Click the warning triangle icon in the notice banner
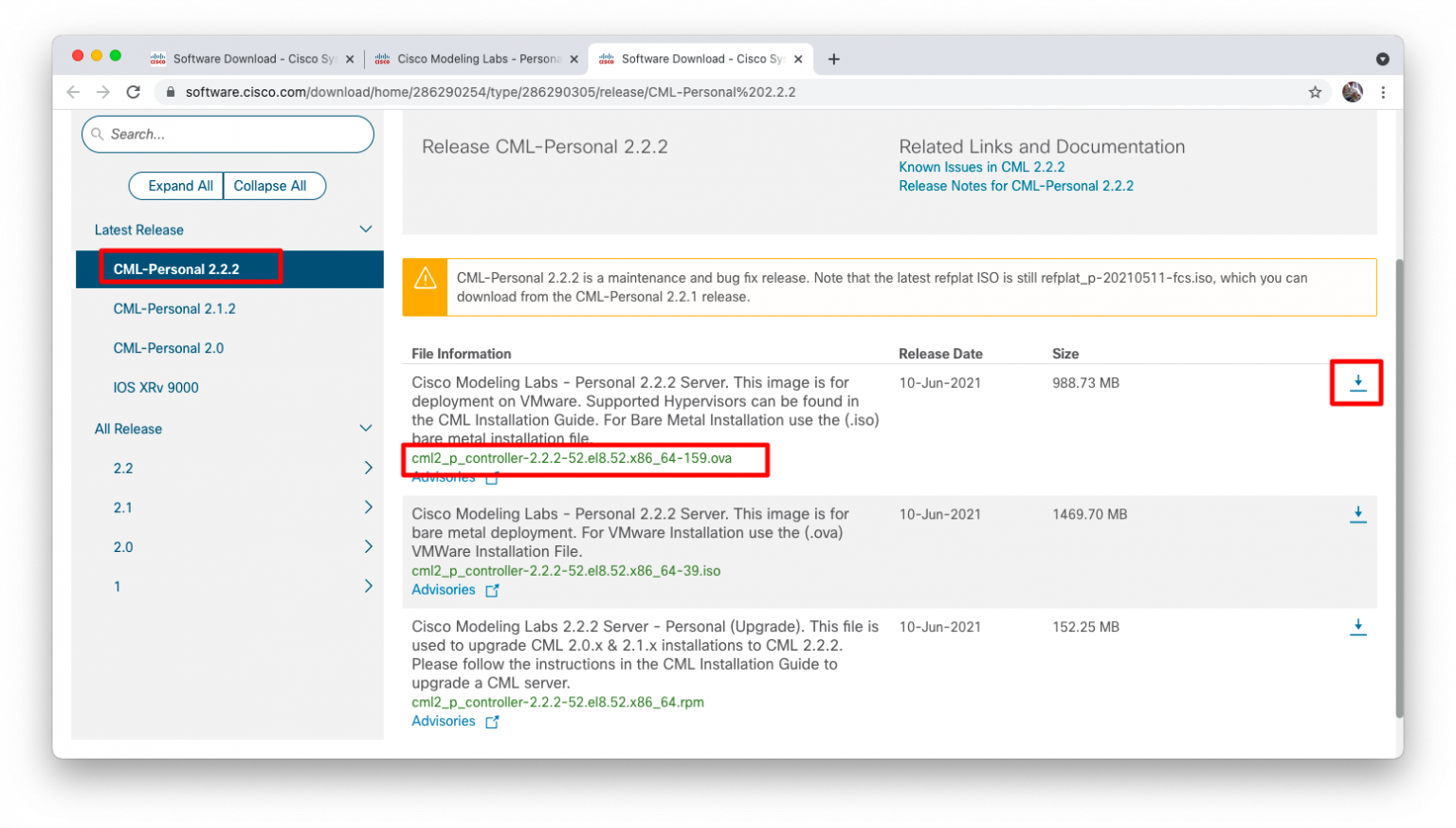 tap(425, 278)
